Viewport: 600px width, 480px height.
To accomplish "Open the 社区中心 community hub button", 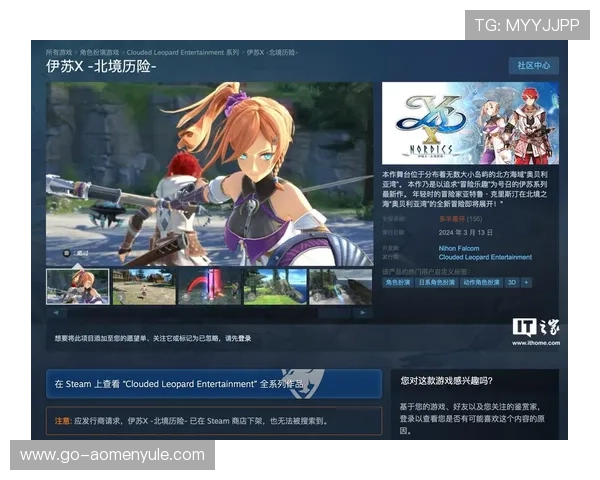I will pos(533,65).
